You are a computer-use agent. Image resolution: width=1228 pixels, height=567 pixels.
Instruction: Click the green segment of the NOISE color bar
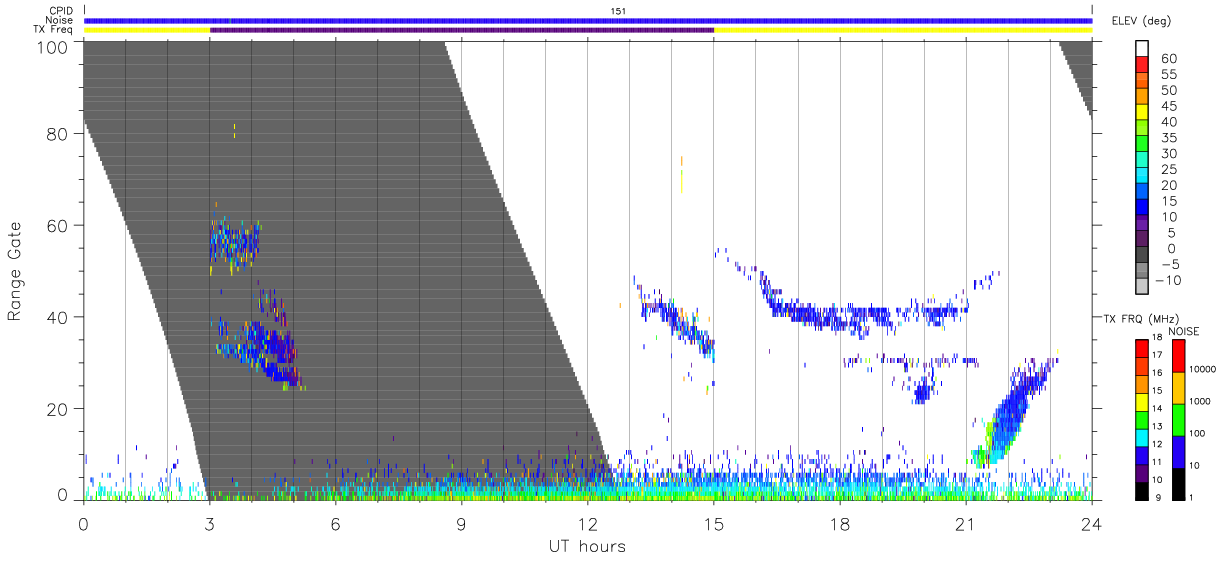pyautogui.click(x=1177, y=419)
